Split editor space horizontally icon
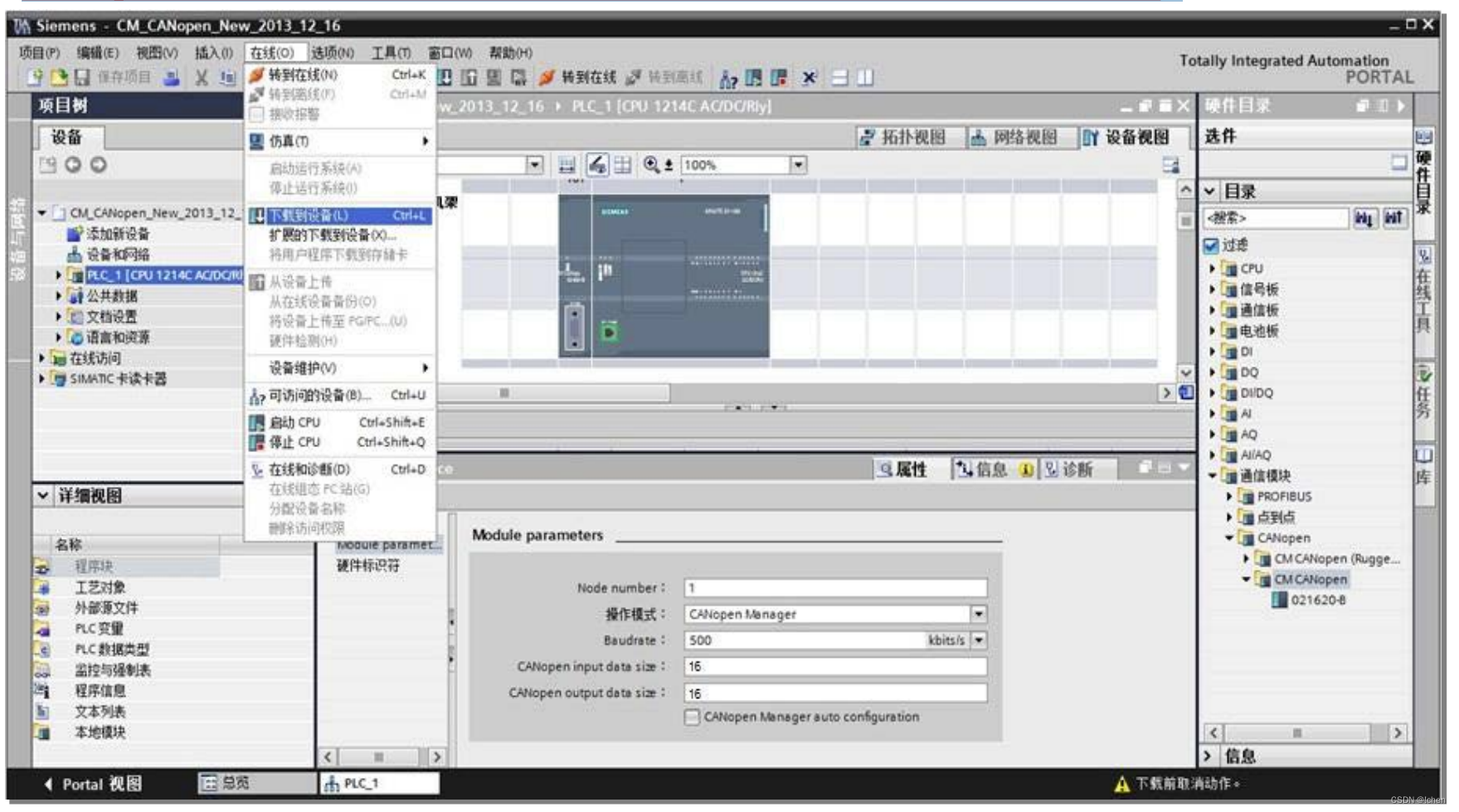 click(x=840, y=78)
